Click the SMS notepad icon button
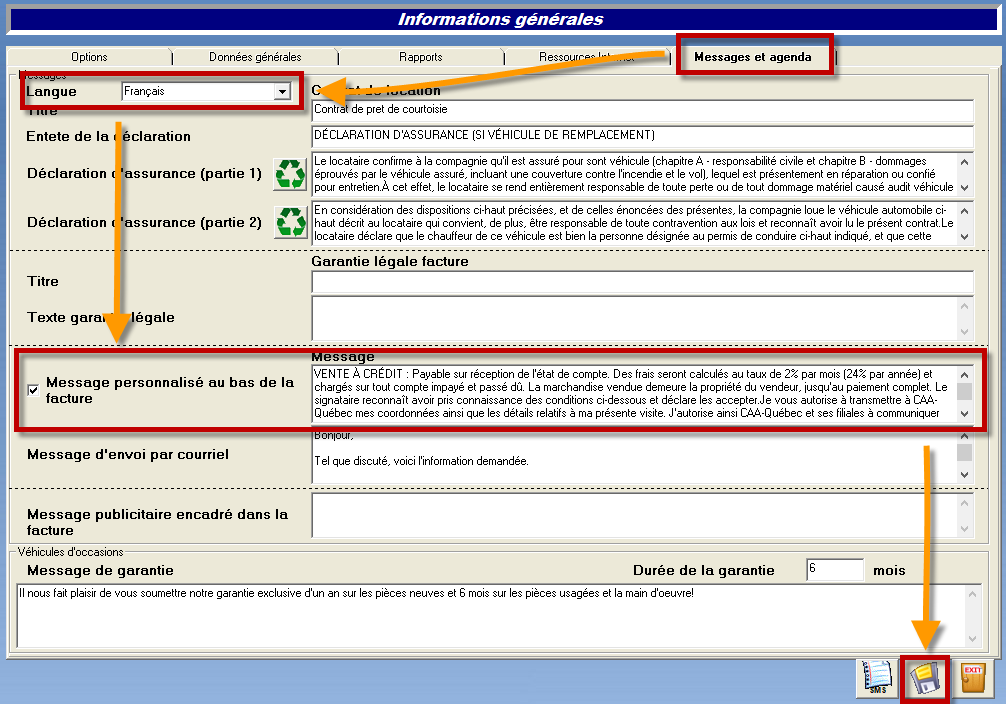Image resolution: width=1006 pixels, height=704 pixels. pos(877,678)
